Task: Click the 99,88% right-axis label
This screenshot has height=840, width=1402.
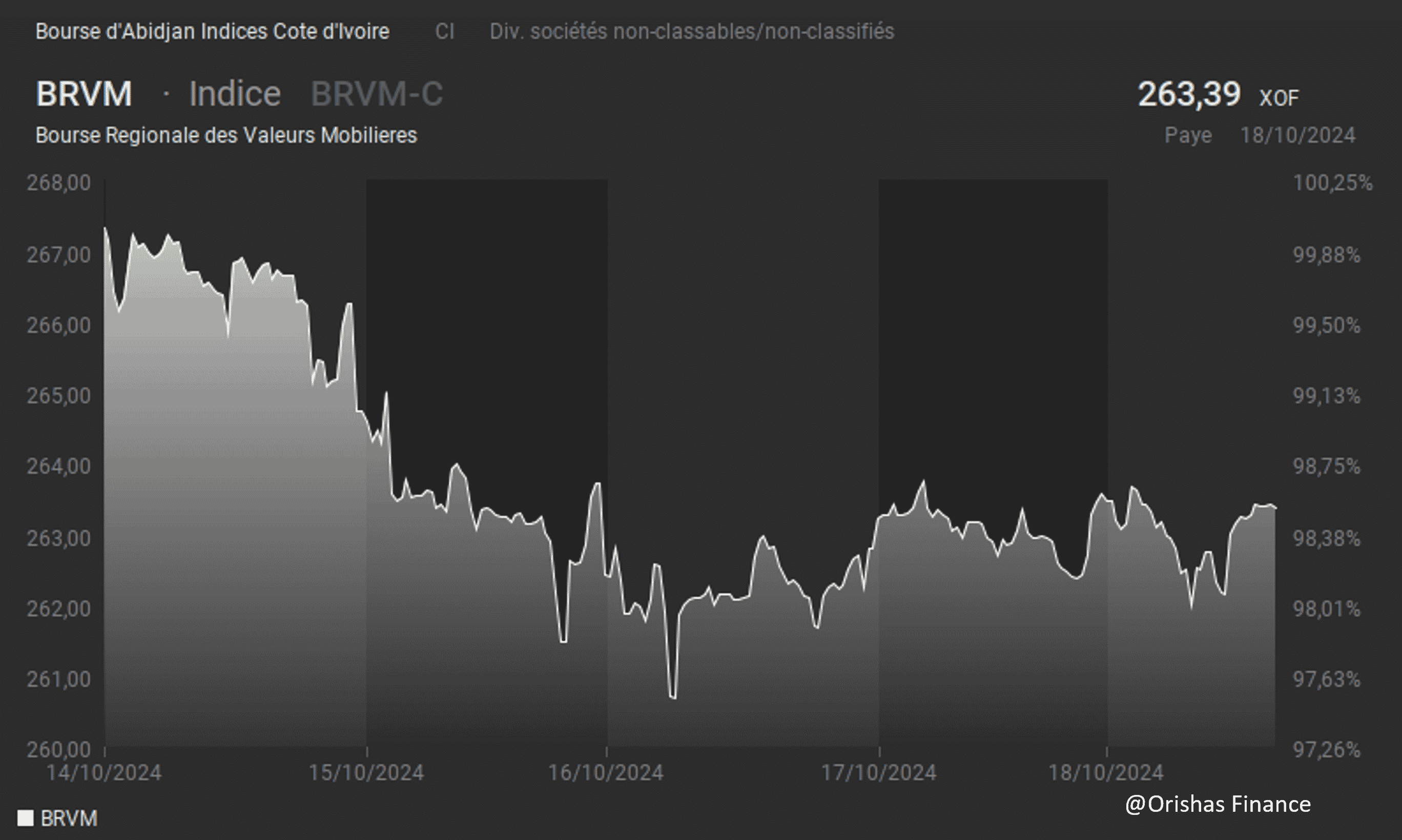Action: point(1327,255)
